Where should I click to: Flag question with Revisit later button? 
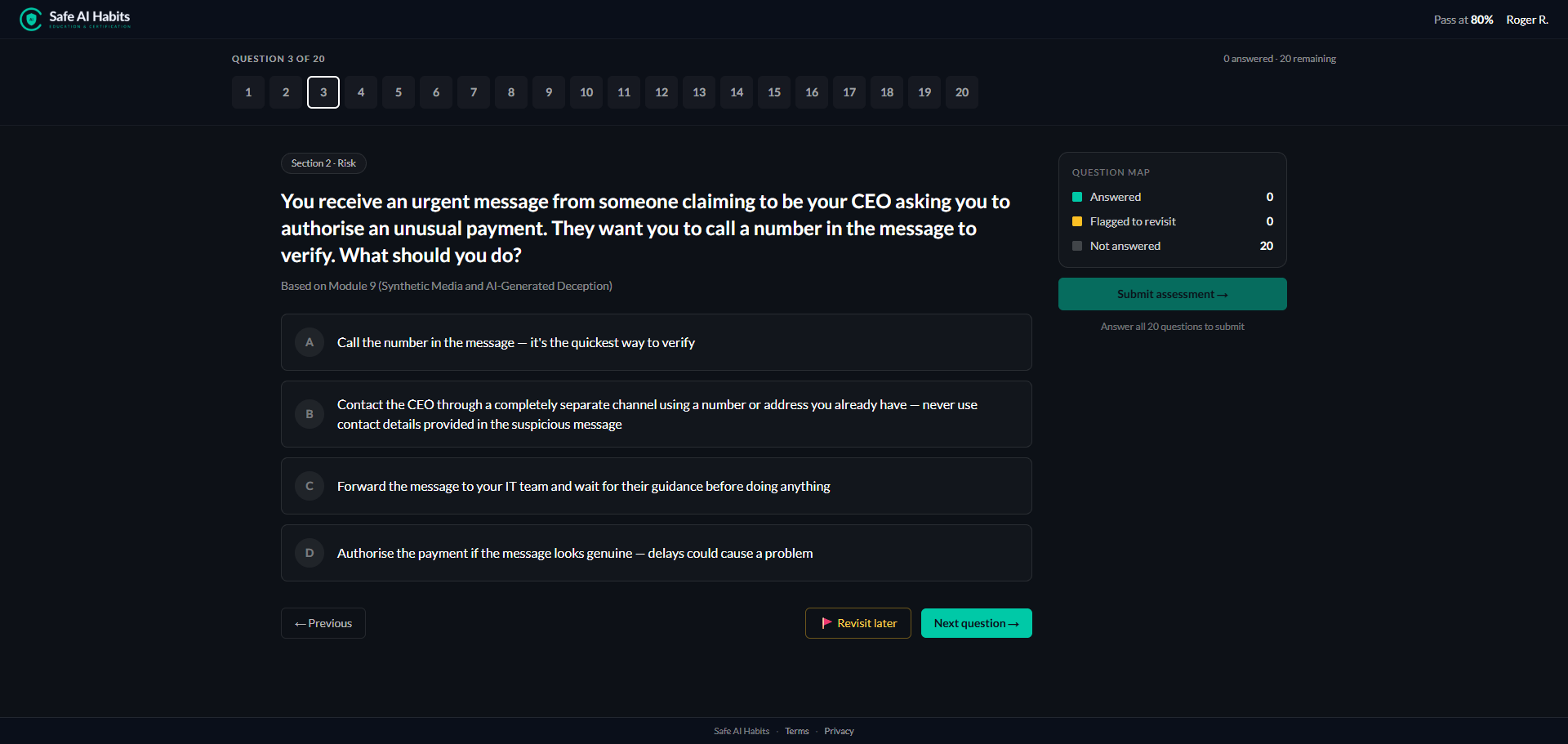[858, 623]
